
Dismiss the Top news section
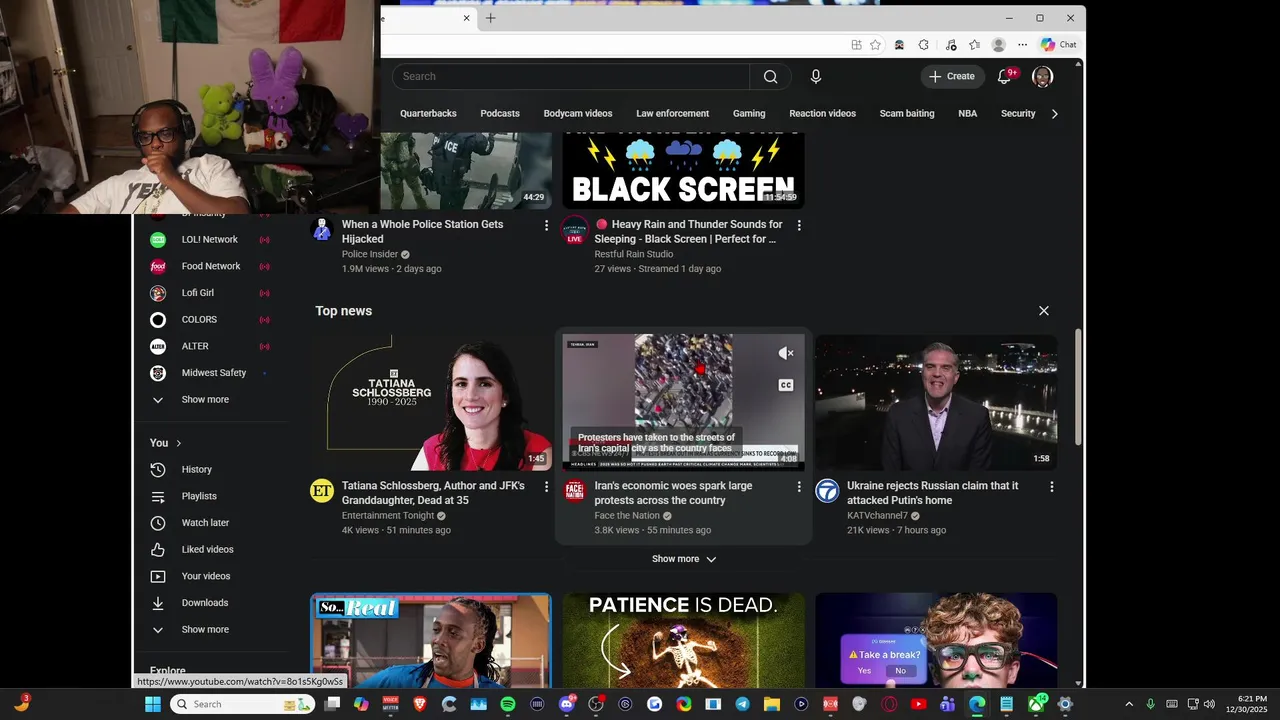point(1043,311)
